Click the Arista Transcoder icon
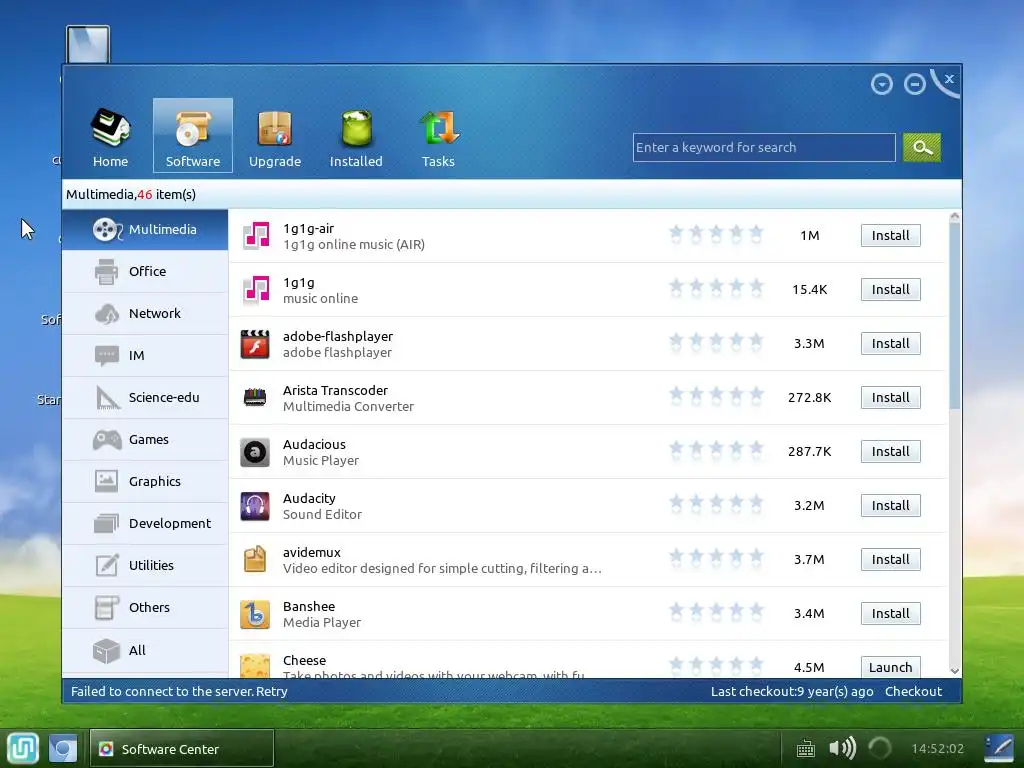This screenshot has width=1024, height=768. [x=255, y=397]
